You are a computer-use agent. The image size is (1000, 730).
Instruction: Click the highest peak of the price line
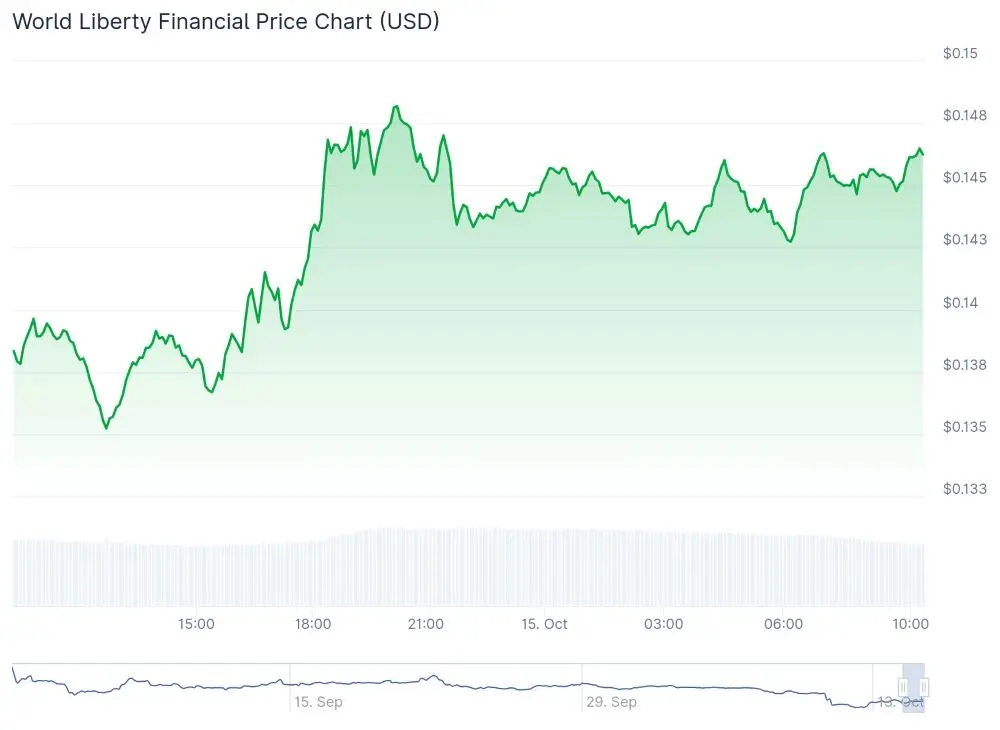click(397, 106)
